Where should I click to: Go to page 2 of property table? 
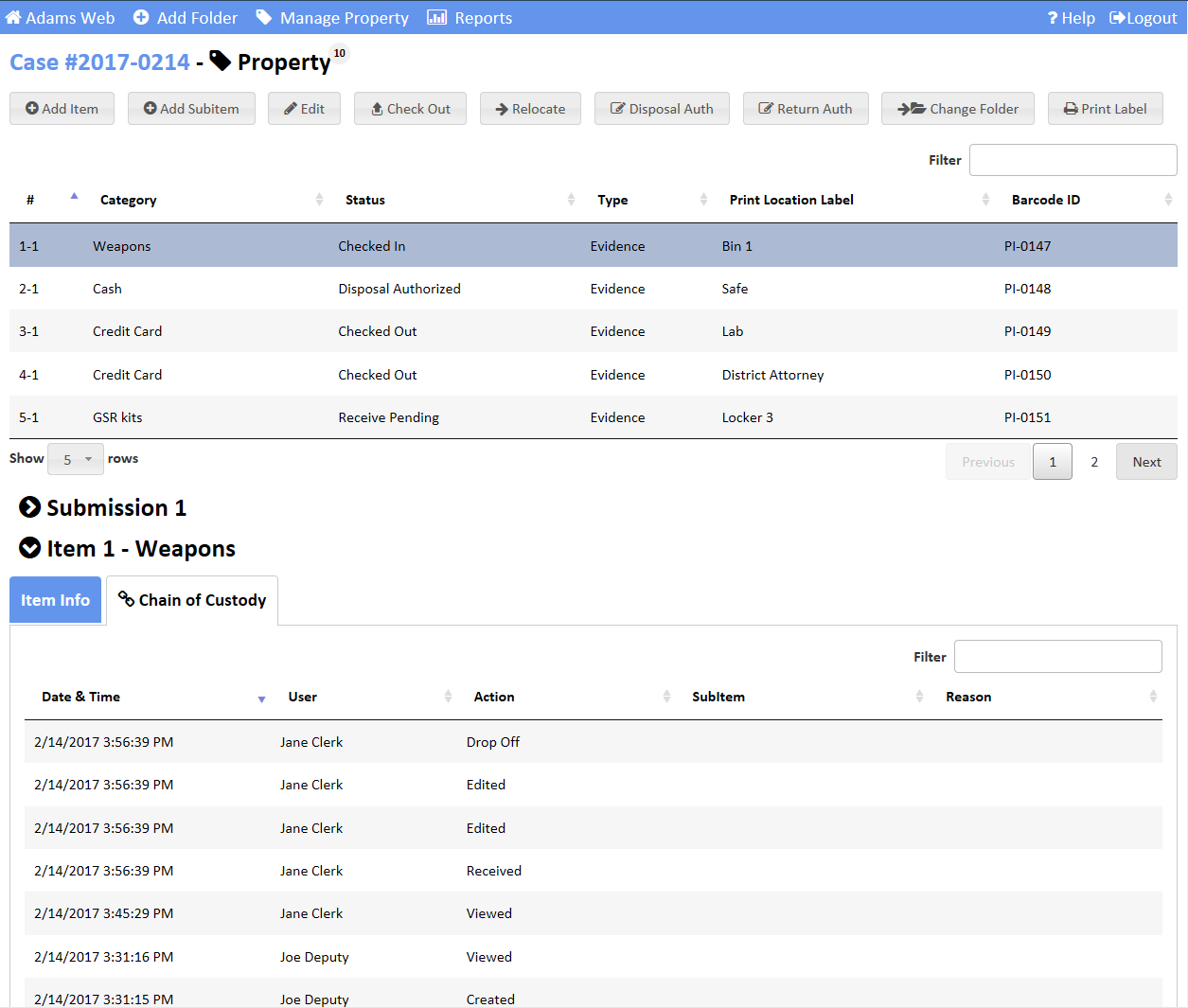click(x=1094, y=462)
